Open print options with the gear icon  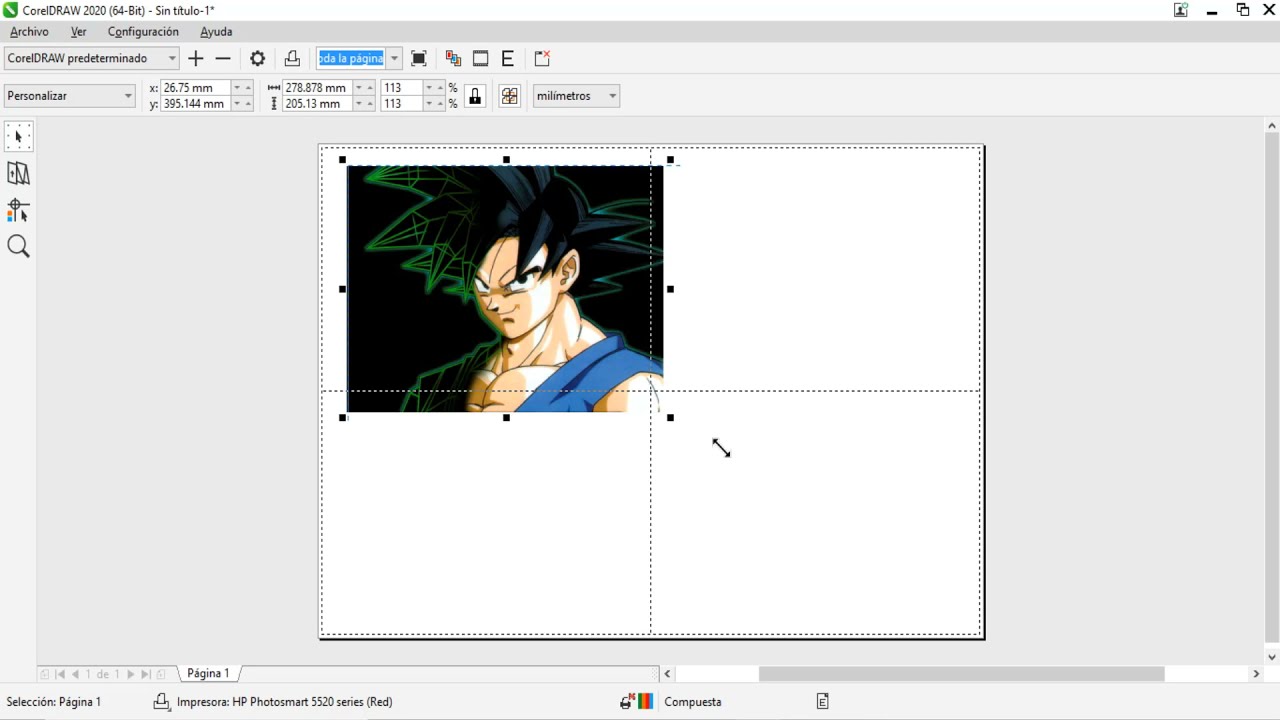coord(257,58)
